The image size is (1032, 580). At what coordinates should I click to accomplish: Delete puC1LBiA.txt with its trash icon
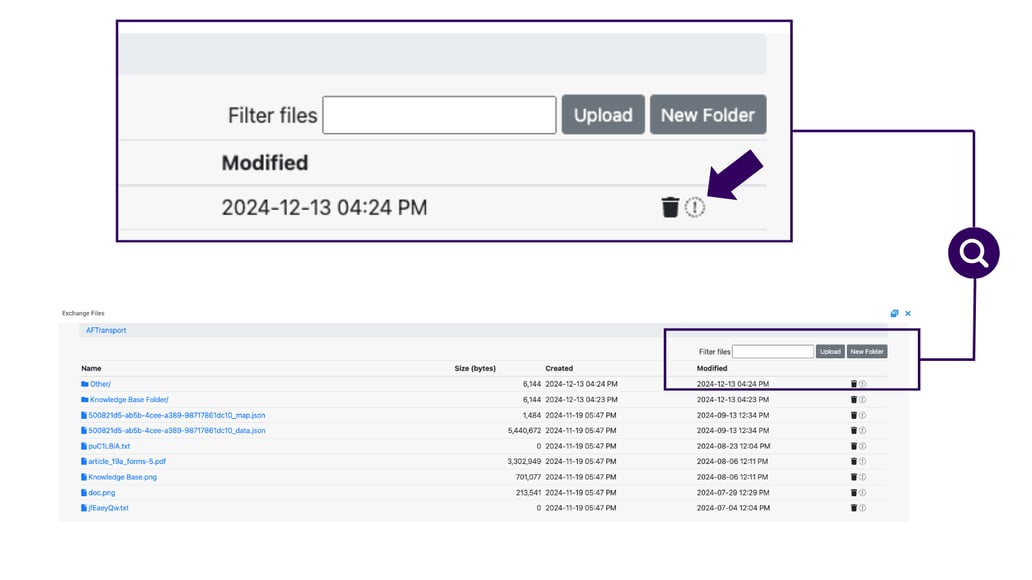click(x=854, y=446)
